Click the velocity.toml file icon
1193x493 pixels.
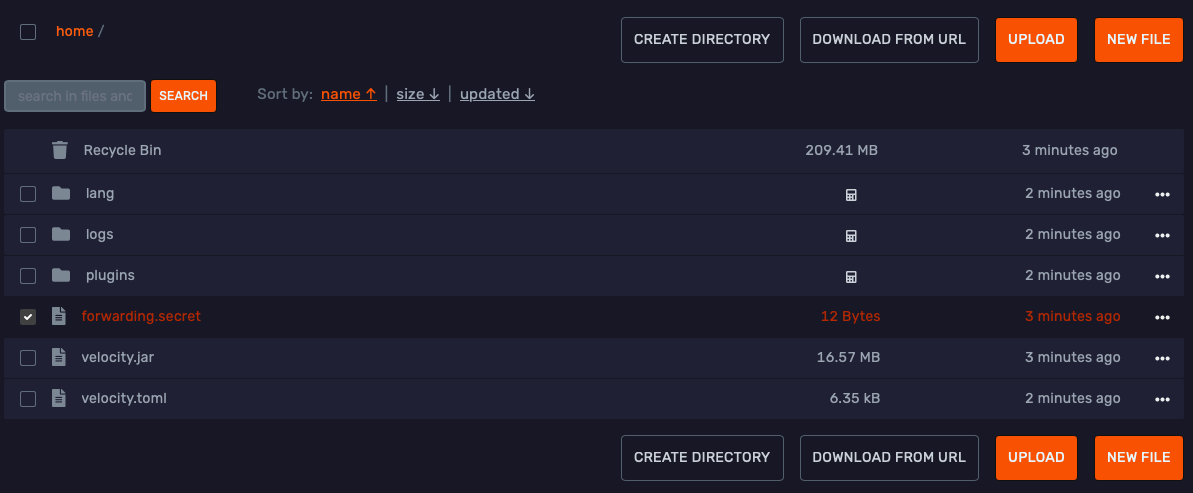(x=60, y=398)
